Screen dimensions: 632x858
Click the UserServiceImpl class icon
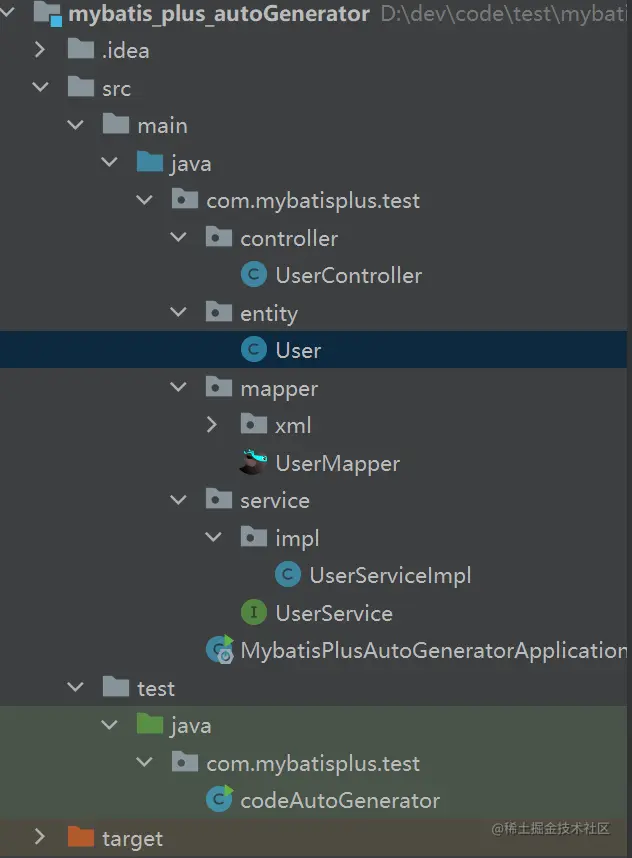(x=288, y=575)
